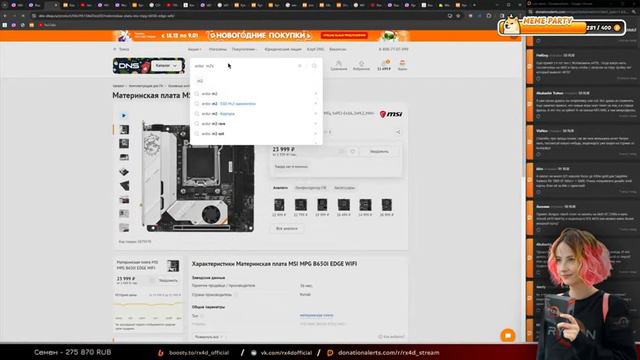Click first breadcrumb link above product title
The image size is (640, 360).
pyautogui.click(x=118, y=86)
